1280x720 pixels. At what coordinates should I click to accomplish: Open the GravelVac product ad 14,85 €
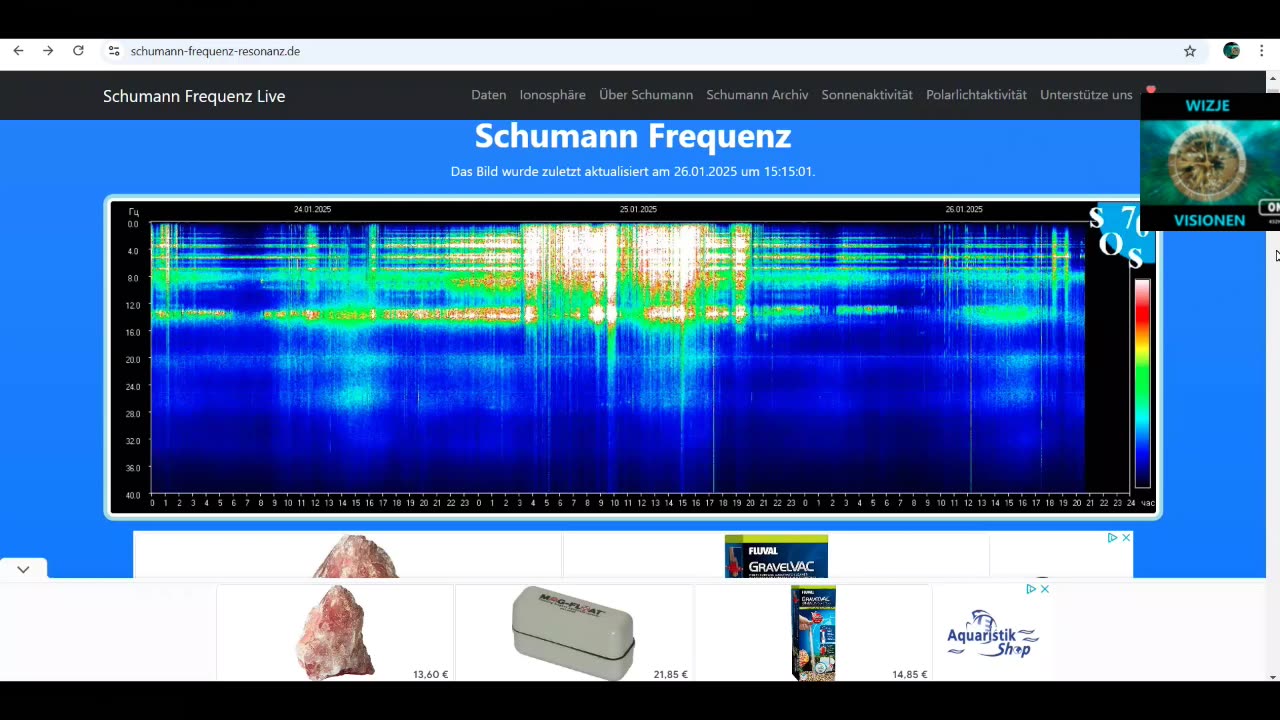pyautogui.click(x=813, y=633)
